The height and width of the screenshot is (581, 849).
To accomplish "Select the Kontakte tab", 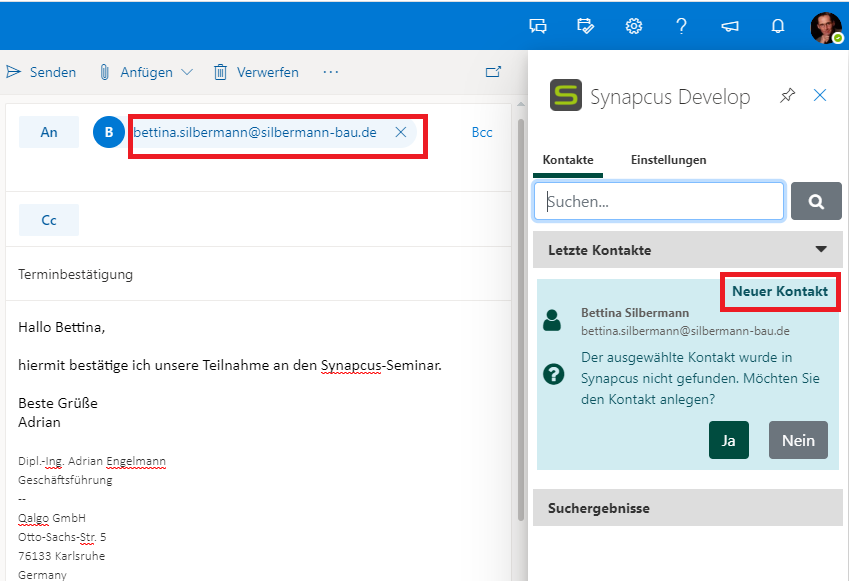I will tap(568, 160).
